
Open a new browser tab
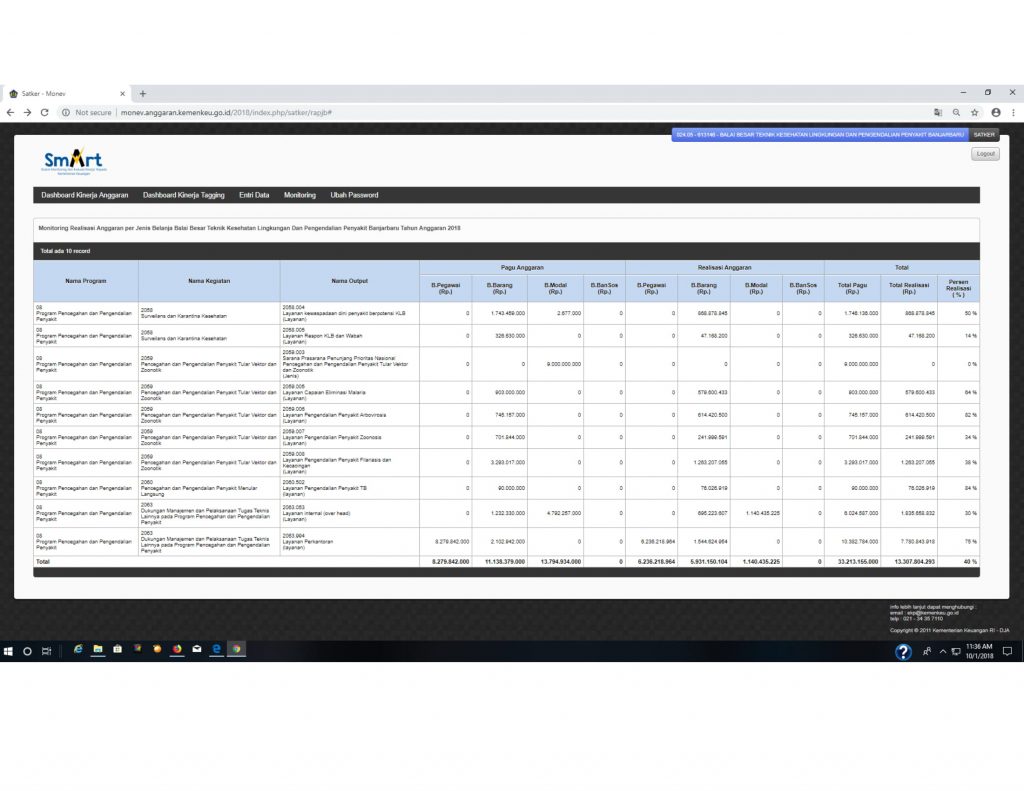point(143,93)
